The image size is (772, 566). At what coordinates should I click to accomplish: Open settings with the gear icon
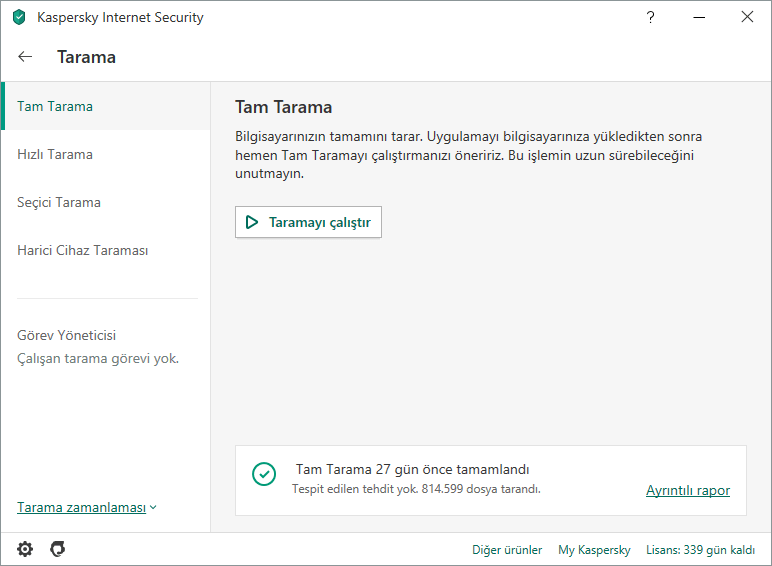(25, 549)
